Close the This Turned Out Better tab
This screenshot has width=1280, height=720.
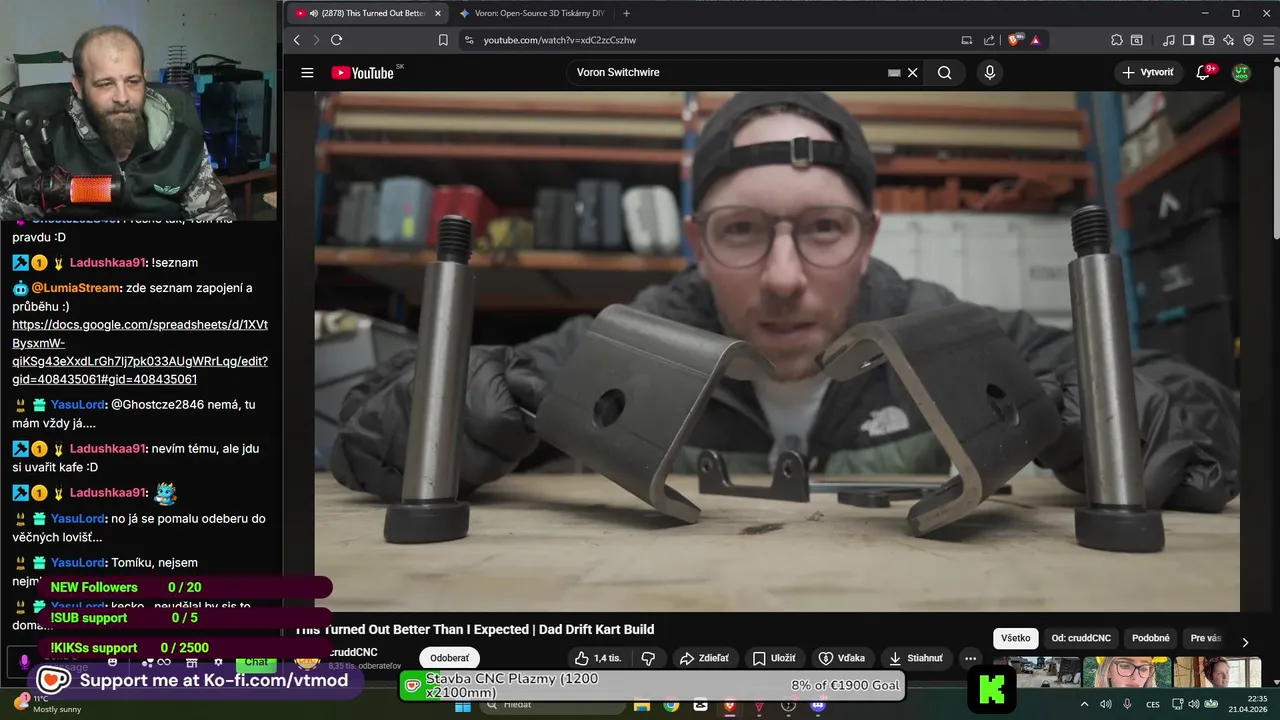tap(437, 13)
